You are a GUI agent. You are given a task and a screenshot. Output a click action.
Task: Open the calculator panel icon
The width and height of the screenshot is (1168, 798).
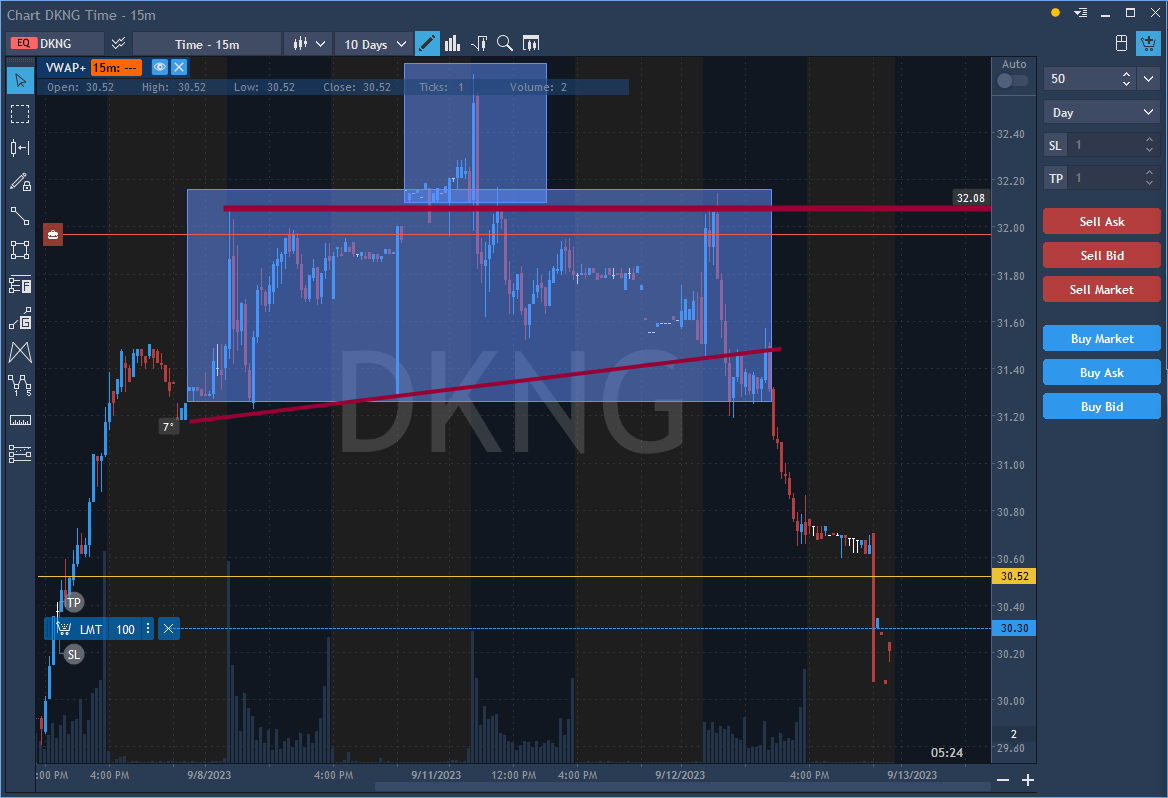(1121, 43)
